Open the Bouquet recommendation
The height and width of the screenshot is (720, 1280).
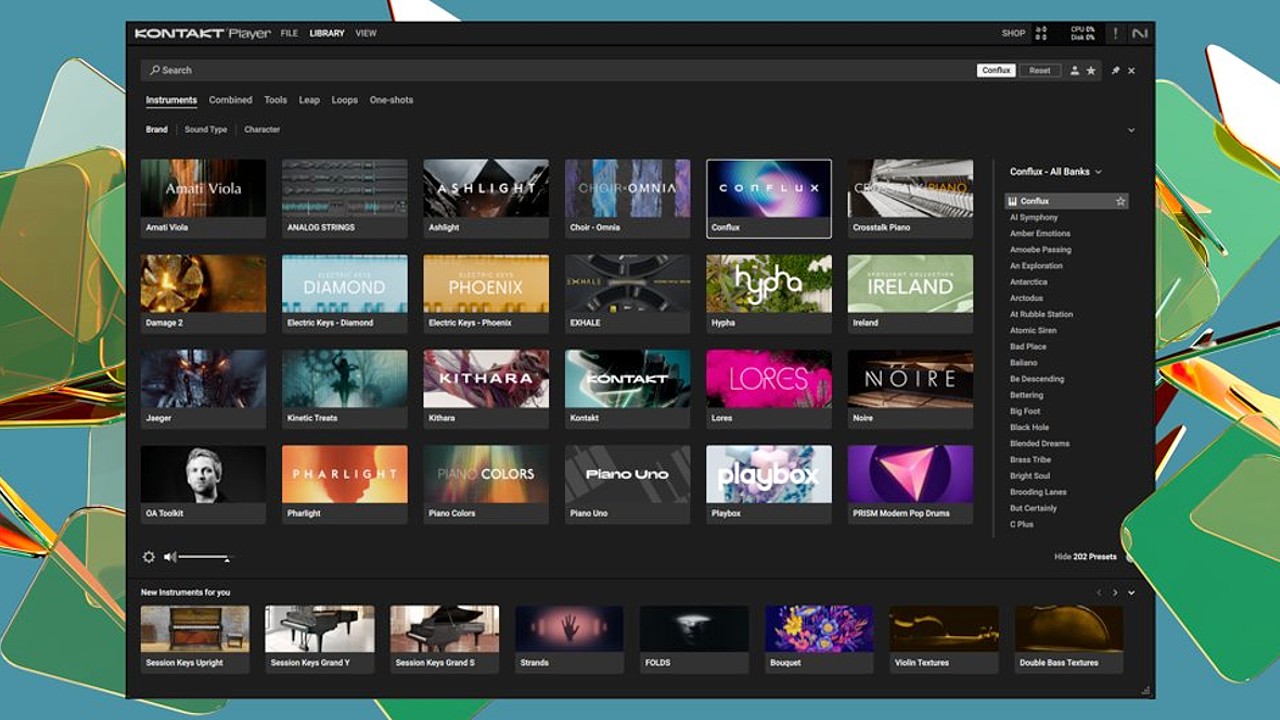point(819,639)
